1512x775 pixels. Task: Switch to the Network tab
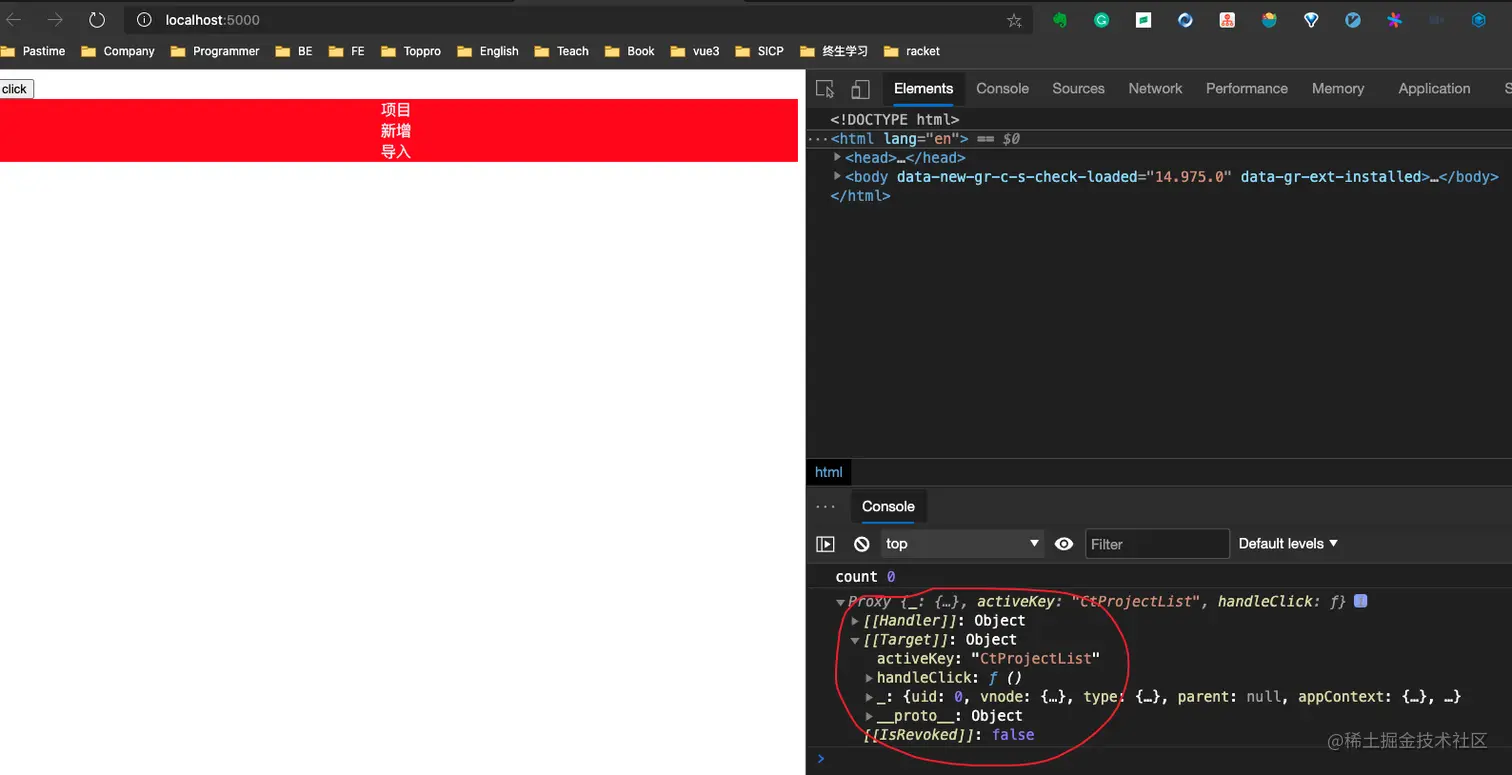tap(1155, 89)
